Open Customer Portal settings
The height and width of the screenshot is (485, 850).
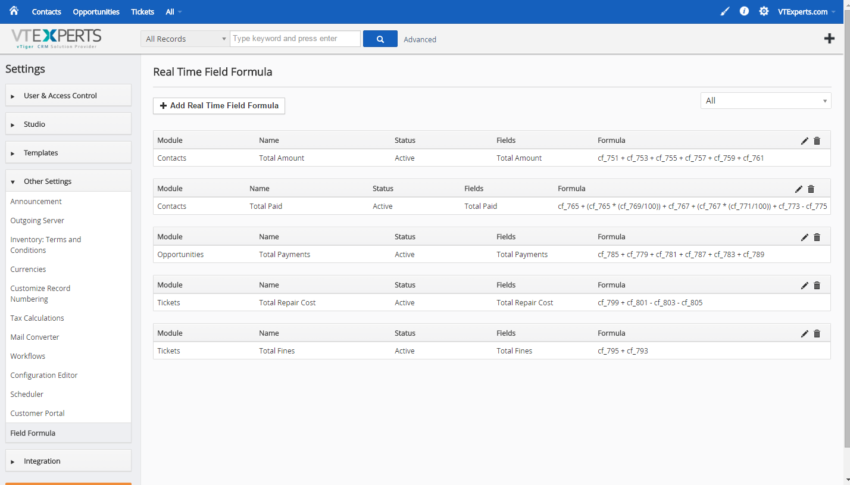(x=37, y=413)
